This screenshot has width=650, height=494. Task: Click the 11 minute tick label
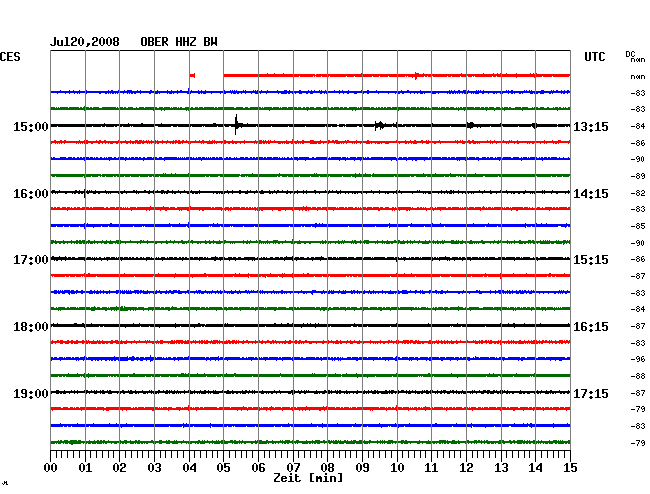point(431,467)
